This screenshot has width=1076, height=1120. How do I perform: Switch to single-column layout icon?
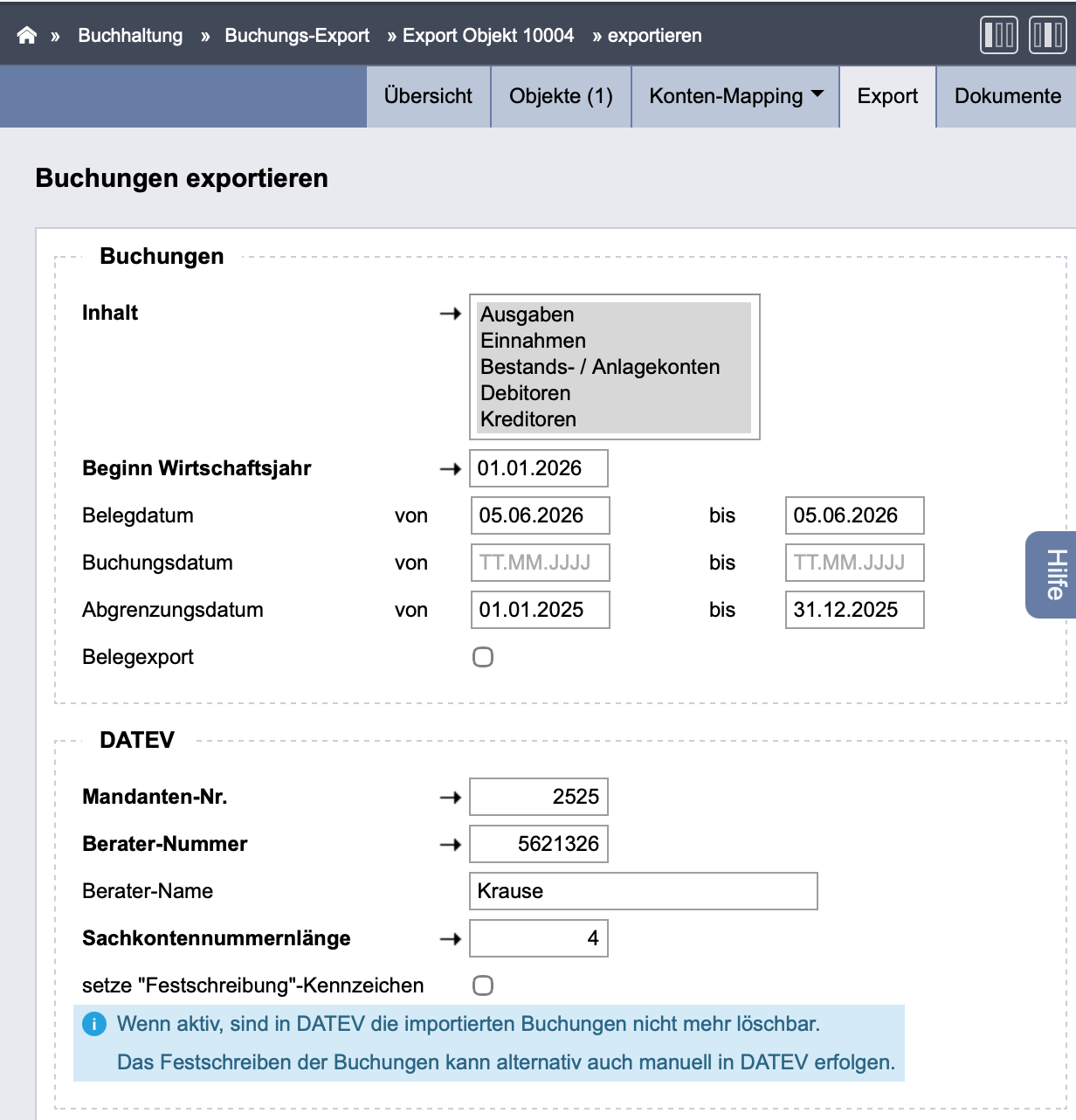pos(999,35)
